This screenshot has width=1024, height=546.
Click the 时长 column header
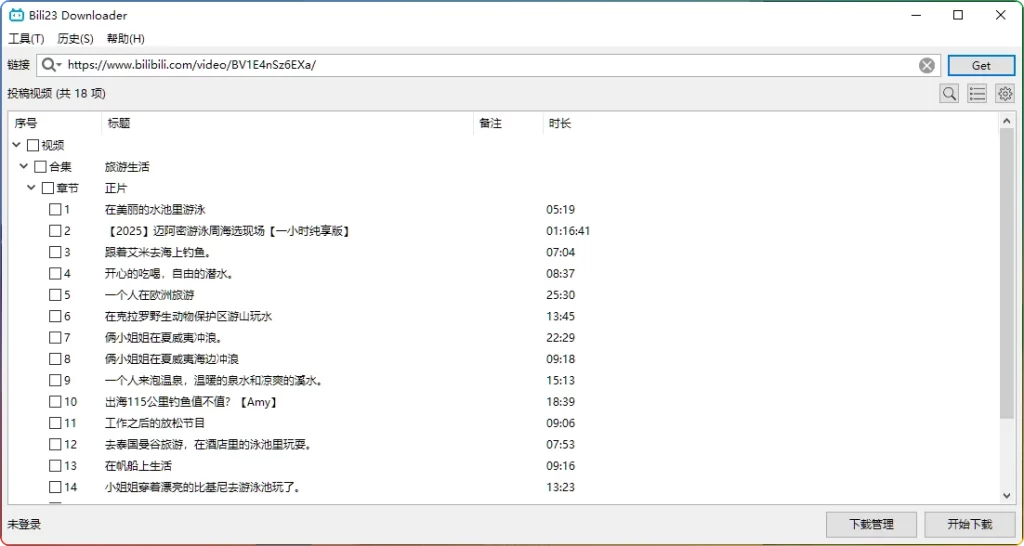(771, 123)
